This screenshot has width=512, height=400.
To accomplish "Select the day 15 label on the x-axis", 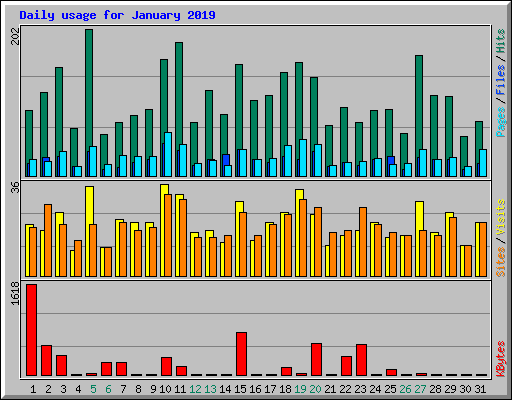I will 240,389.
